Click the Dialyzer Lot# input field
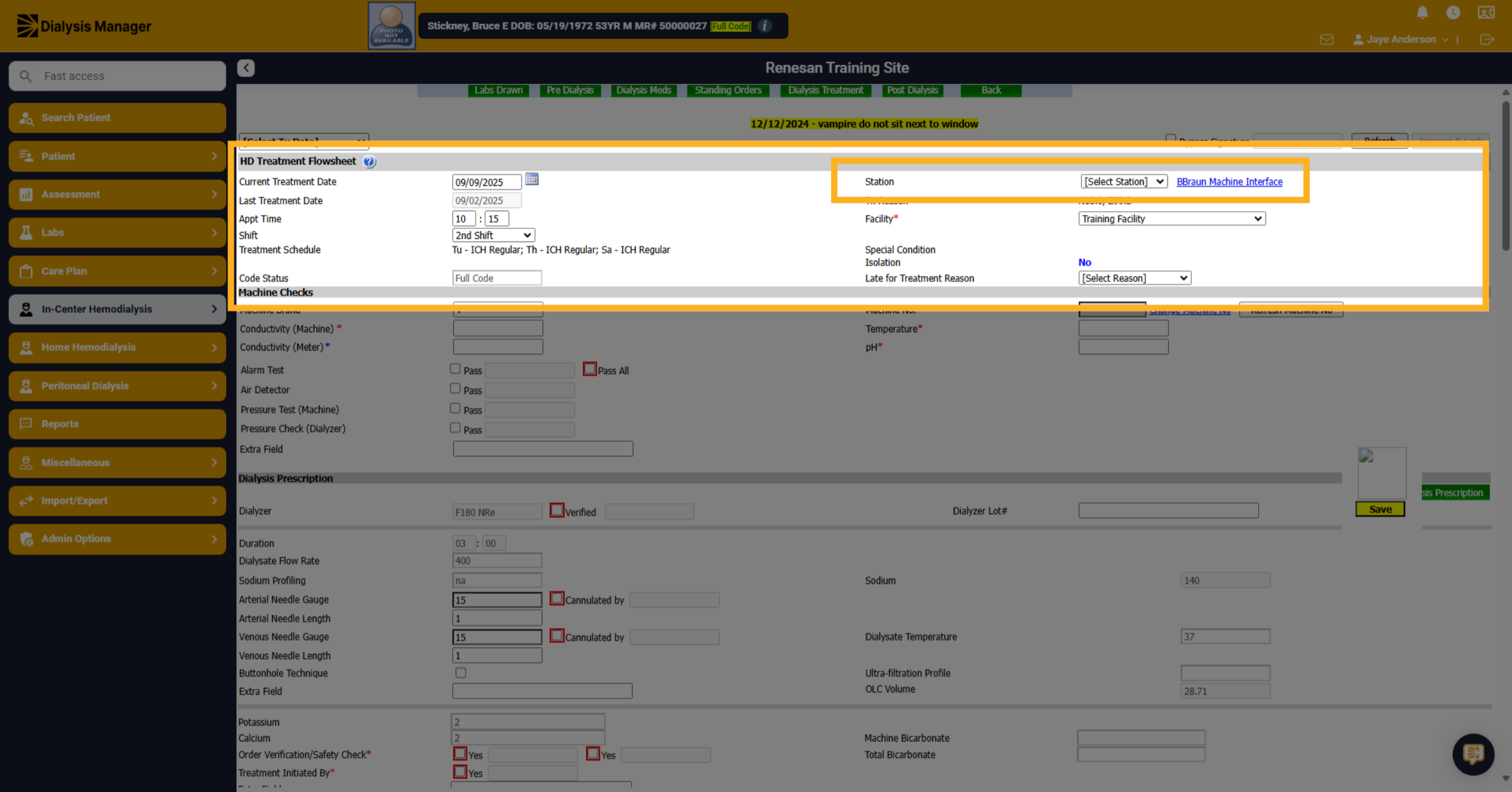1512x792 pixels. [1168, 511]
